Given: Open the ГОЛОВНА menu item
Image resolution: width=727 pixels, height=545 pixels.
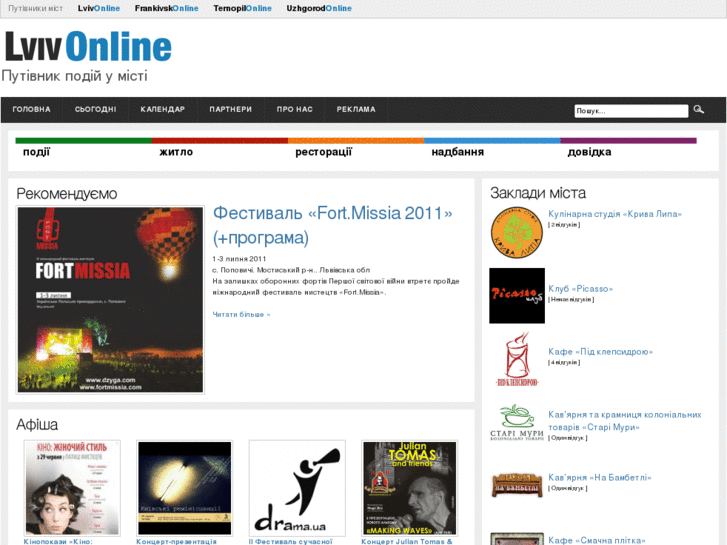Looking at the screenshot, I should click(x=32, y=109).
